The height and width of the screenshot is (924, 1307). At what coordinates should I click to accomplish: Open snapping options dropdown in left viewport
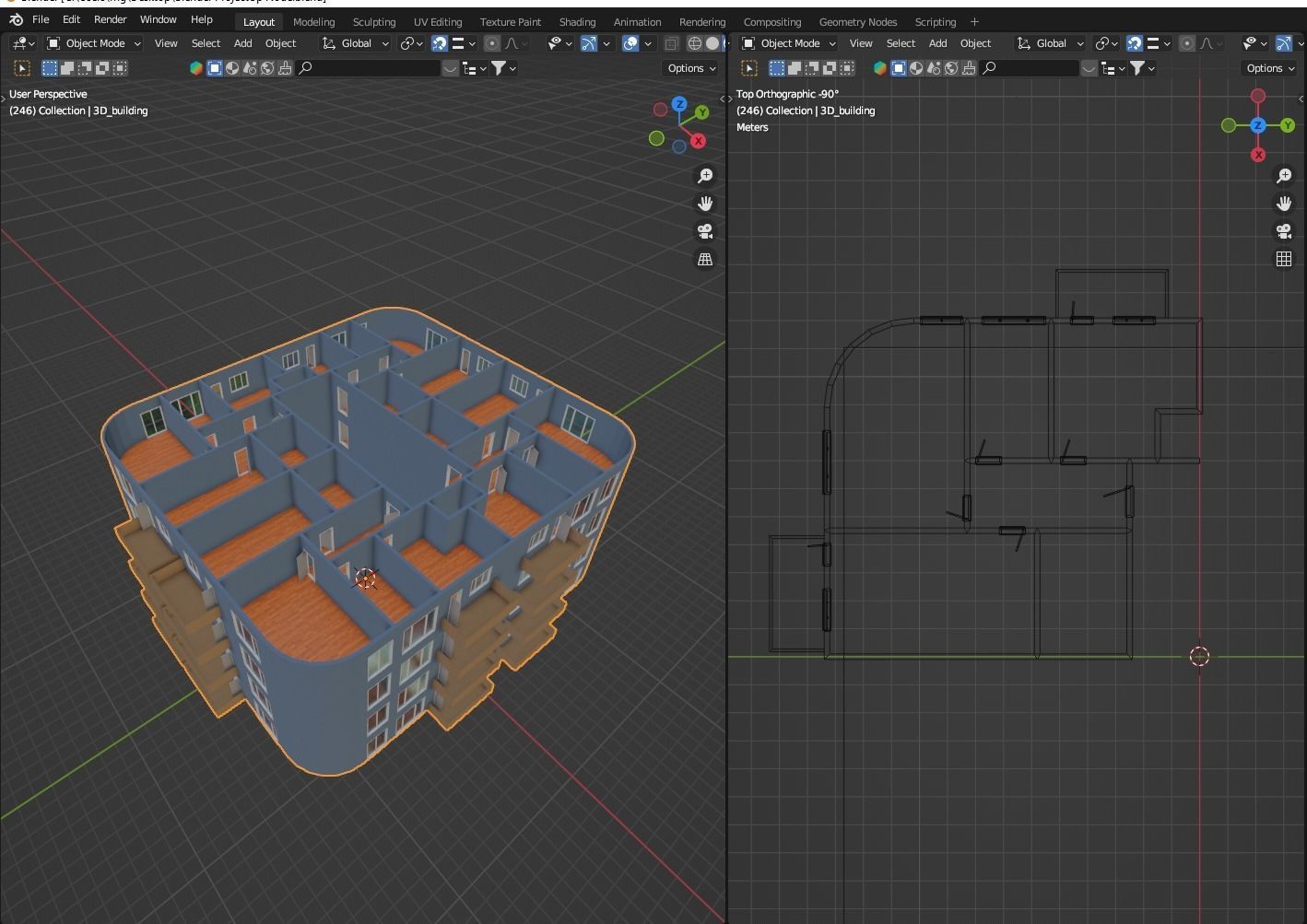[x=464, y=43]
